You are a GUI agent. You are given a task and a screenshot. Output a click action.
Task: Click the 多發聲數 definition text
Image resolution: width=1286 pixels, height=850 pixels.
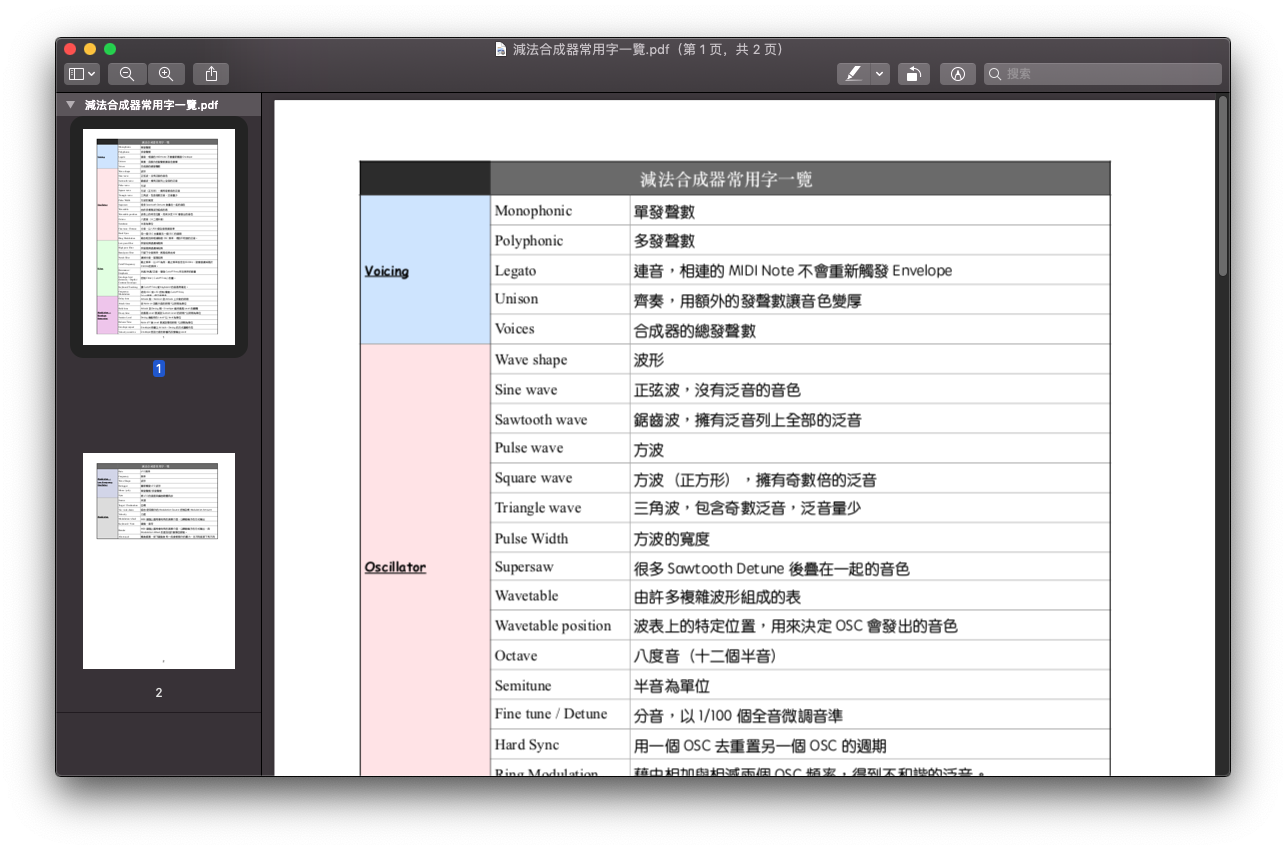[x=664, y=241]
